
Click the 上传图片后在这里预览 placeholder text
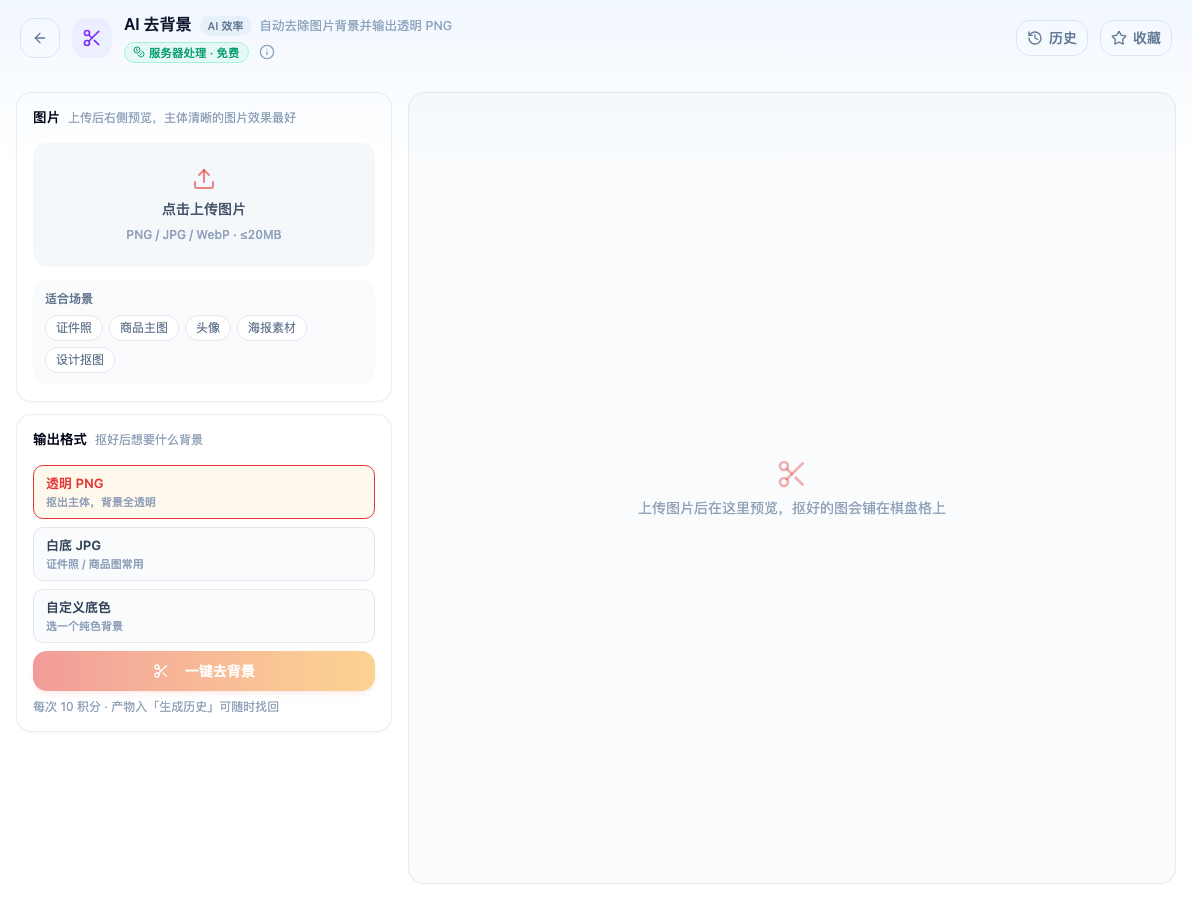pyautogui.click(x=791, y=508)
